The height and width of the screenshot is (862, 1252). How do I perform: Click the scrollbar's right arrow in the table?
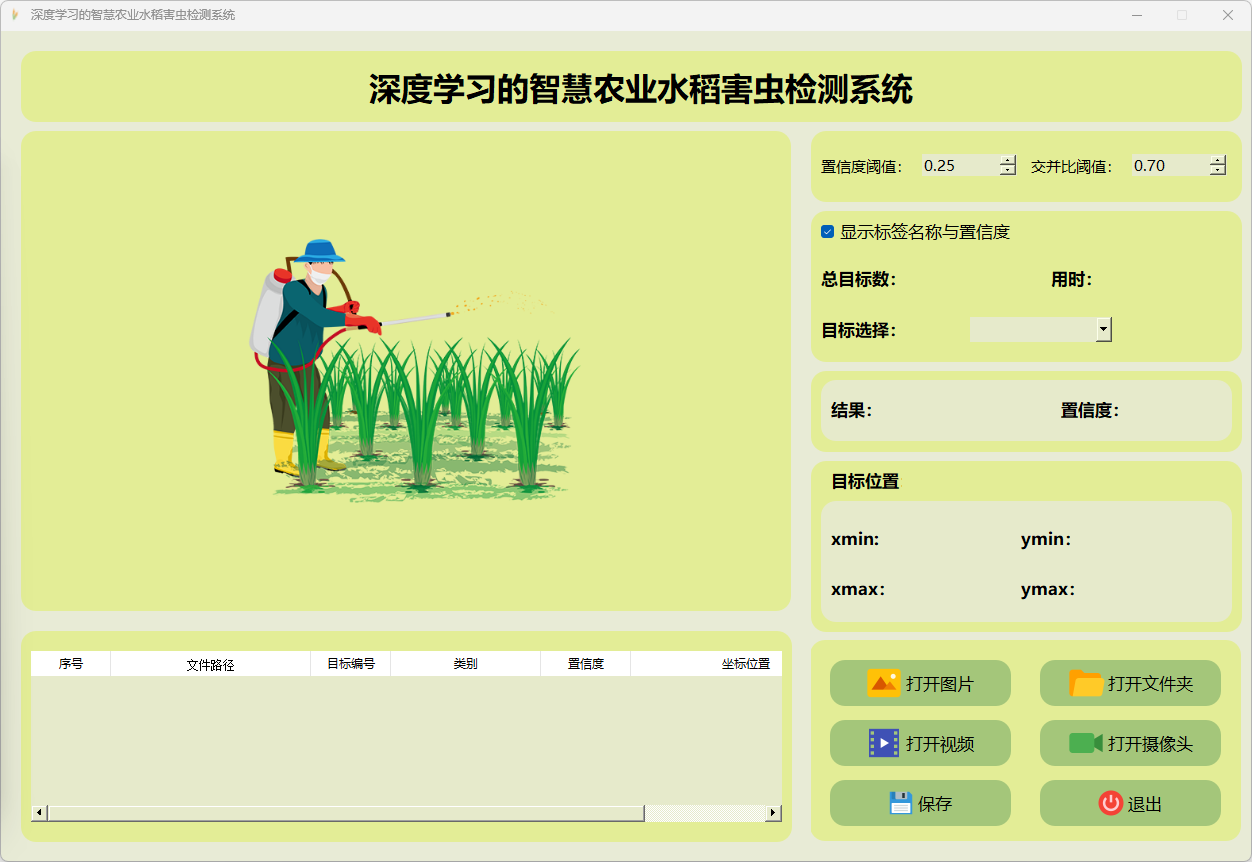pos(773,813)
